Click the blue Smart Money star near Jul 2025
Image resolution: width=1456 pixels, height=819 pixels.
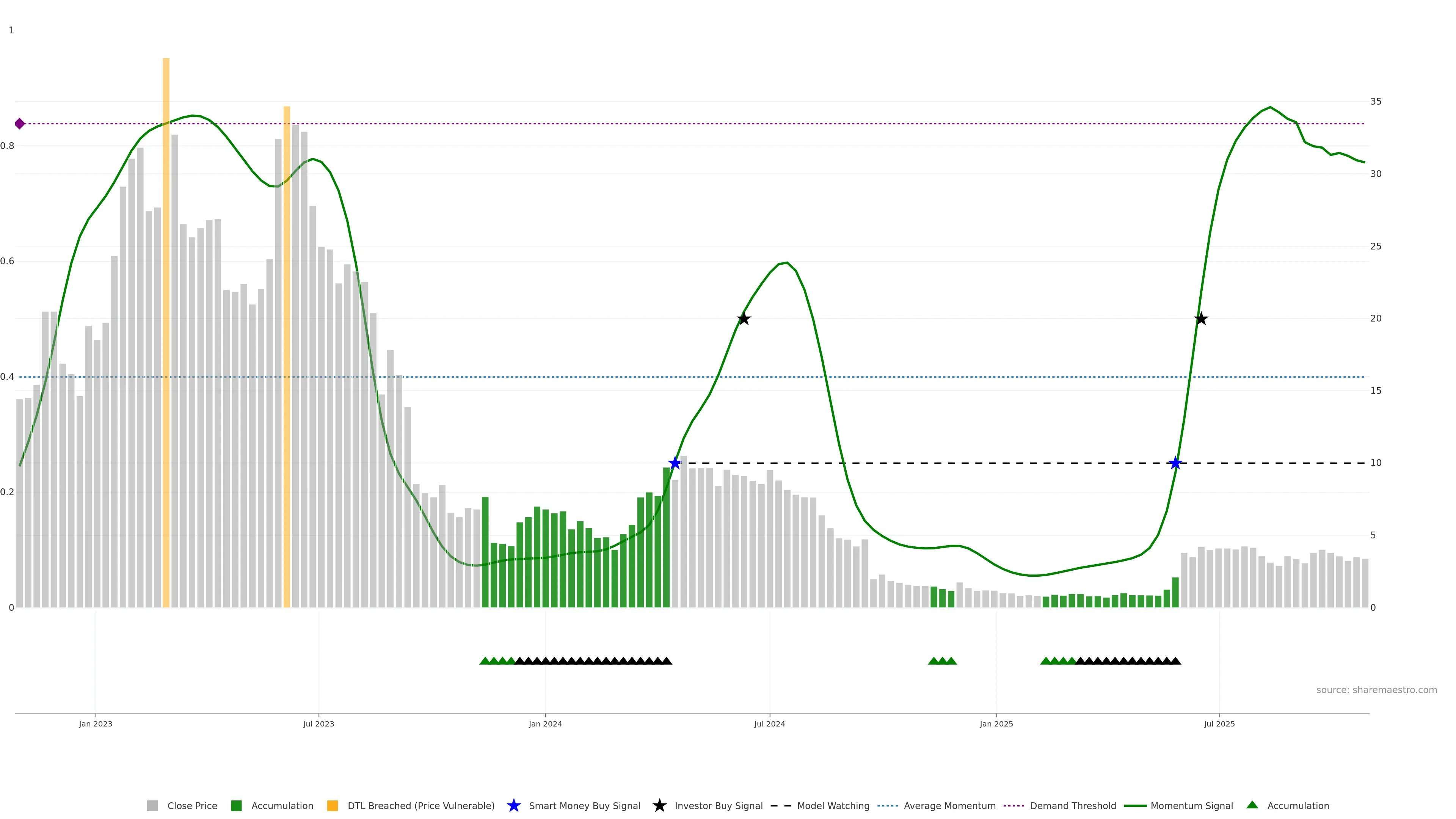pyautogui.click(x=1175, y=463)
